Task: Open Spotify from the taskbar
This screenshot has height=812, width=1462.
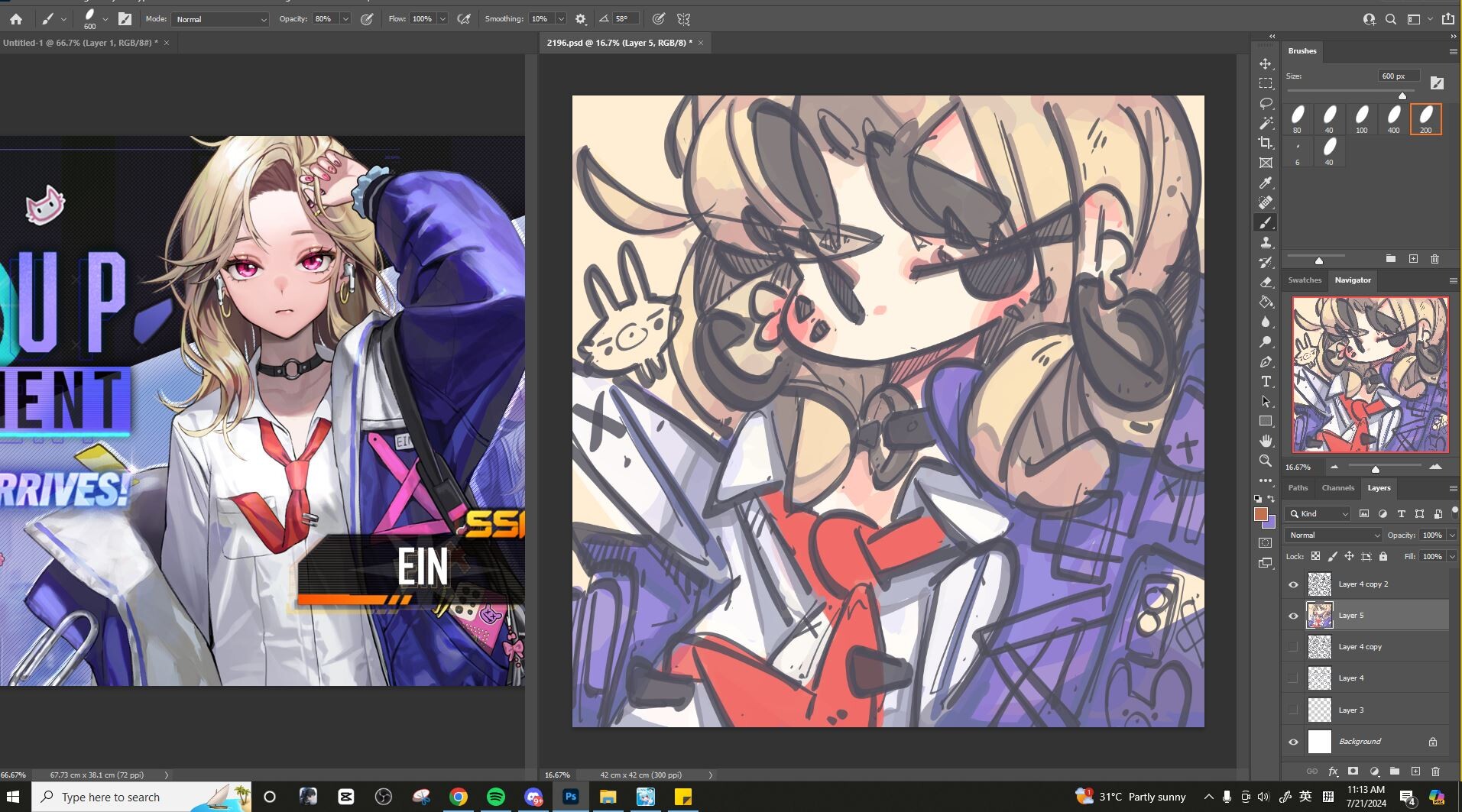Action: click(496, 797)
